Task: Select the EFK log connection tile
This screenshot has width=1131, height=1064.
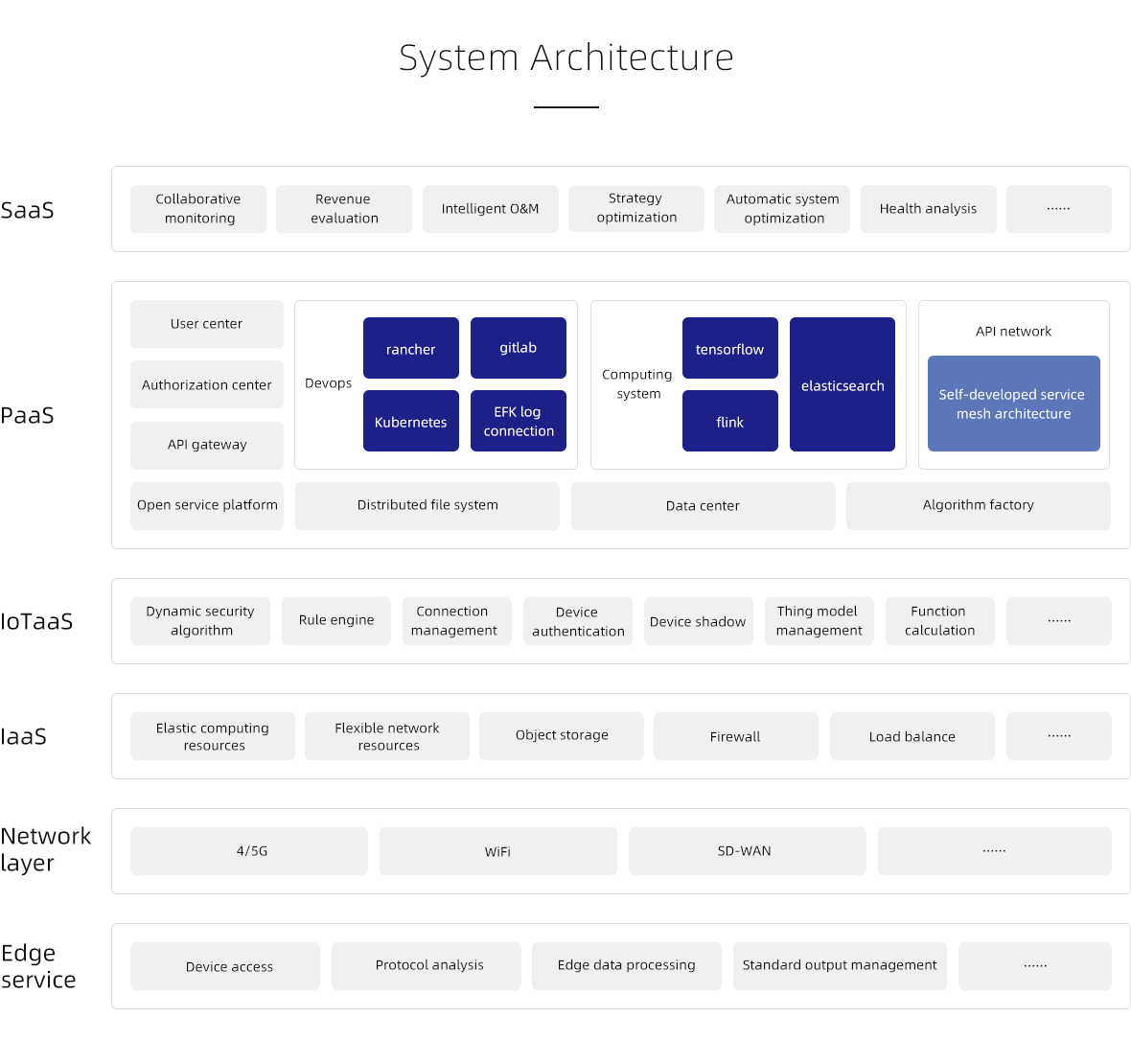Action: pyautogui.click(x=518, y=421)
